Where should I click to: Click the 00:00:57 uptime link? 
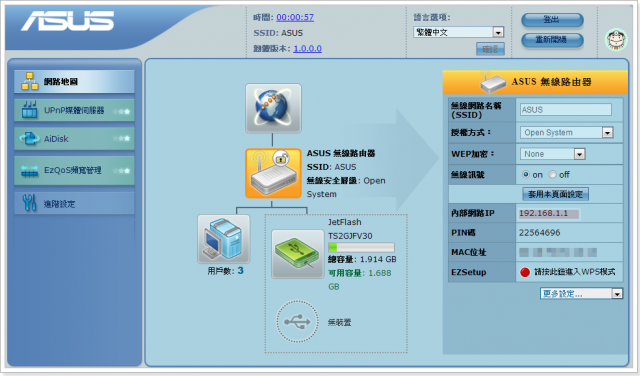[x=295, y=17]
